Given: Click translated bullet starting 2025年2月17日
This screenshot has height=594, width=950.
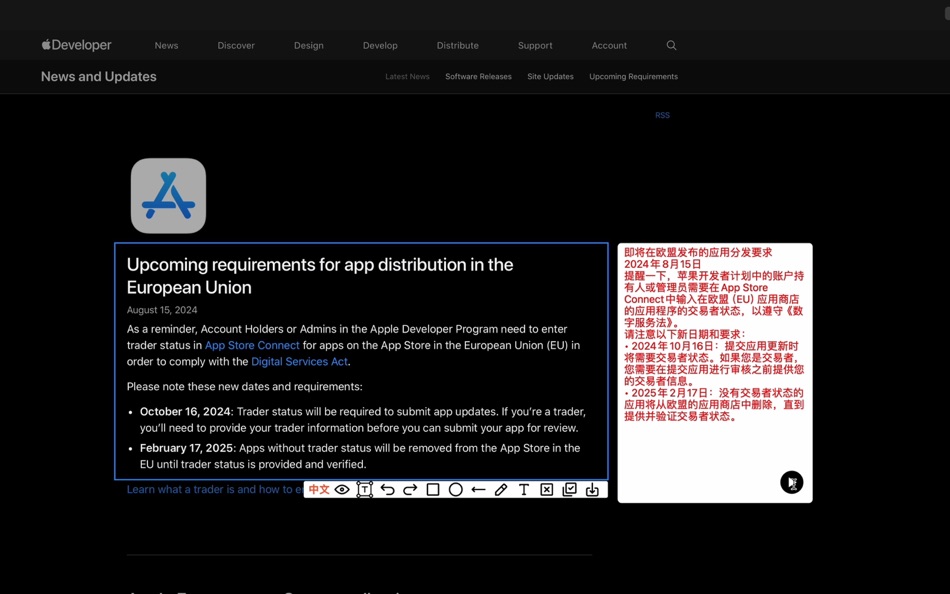Looking at the screenshot, I should click(x=714, y=405).
